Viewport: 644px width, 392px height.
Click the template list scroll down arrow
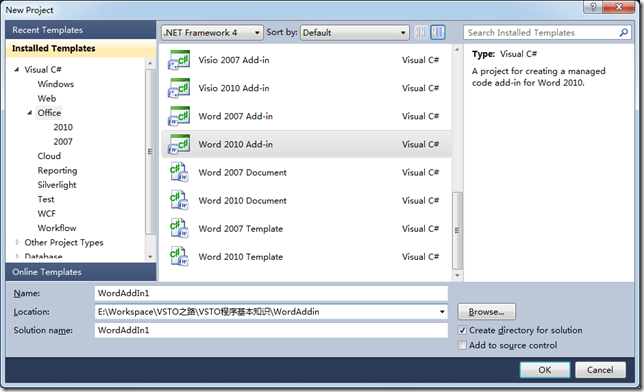pos(457,275)
